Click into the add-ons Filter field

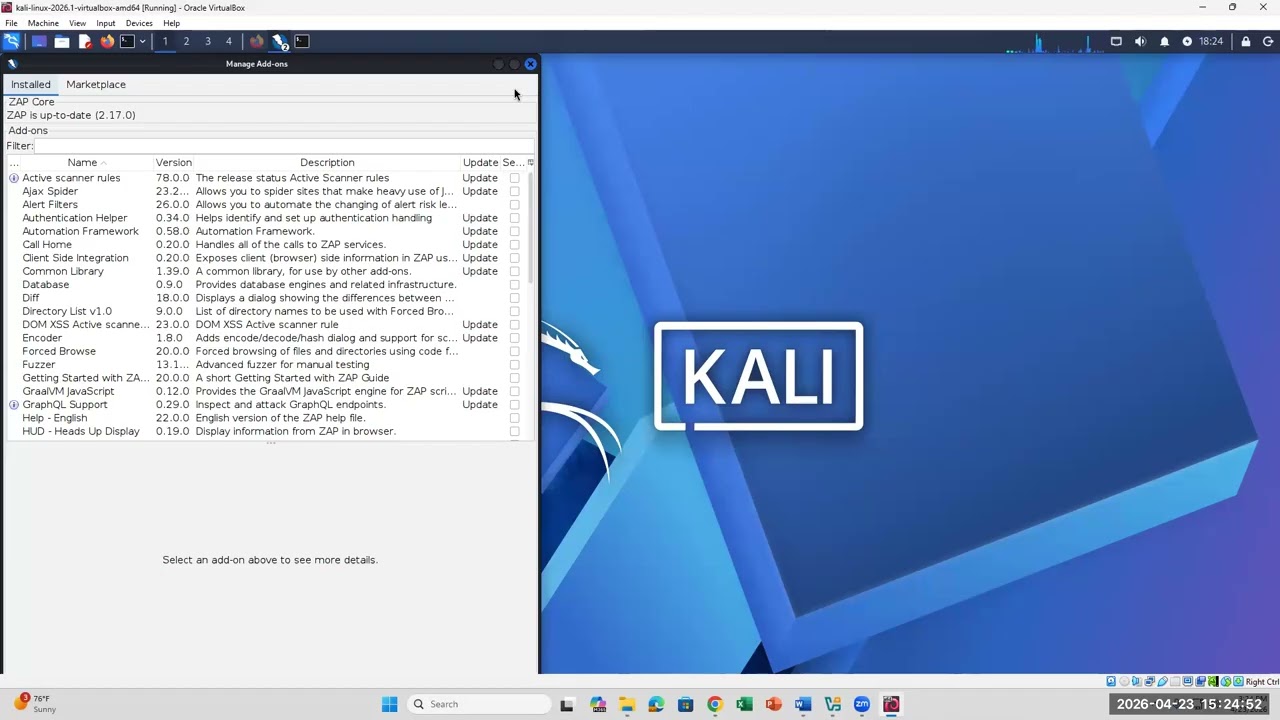(284, 146)
